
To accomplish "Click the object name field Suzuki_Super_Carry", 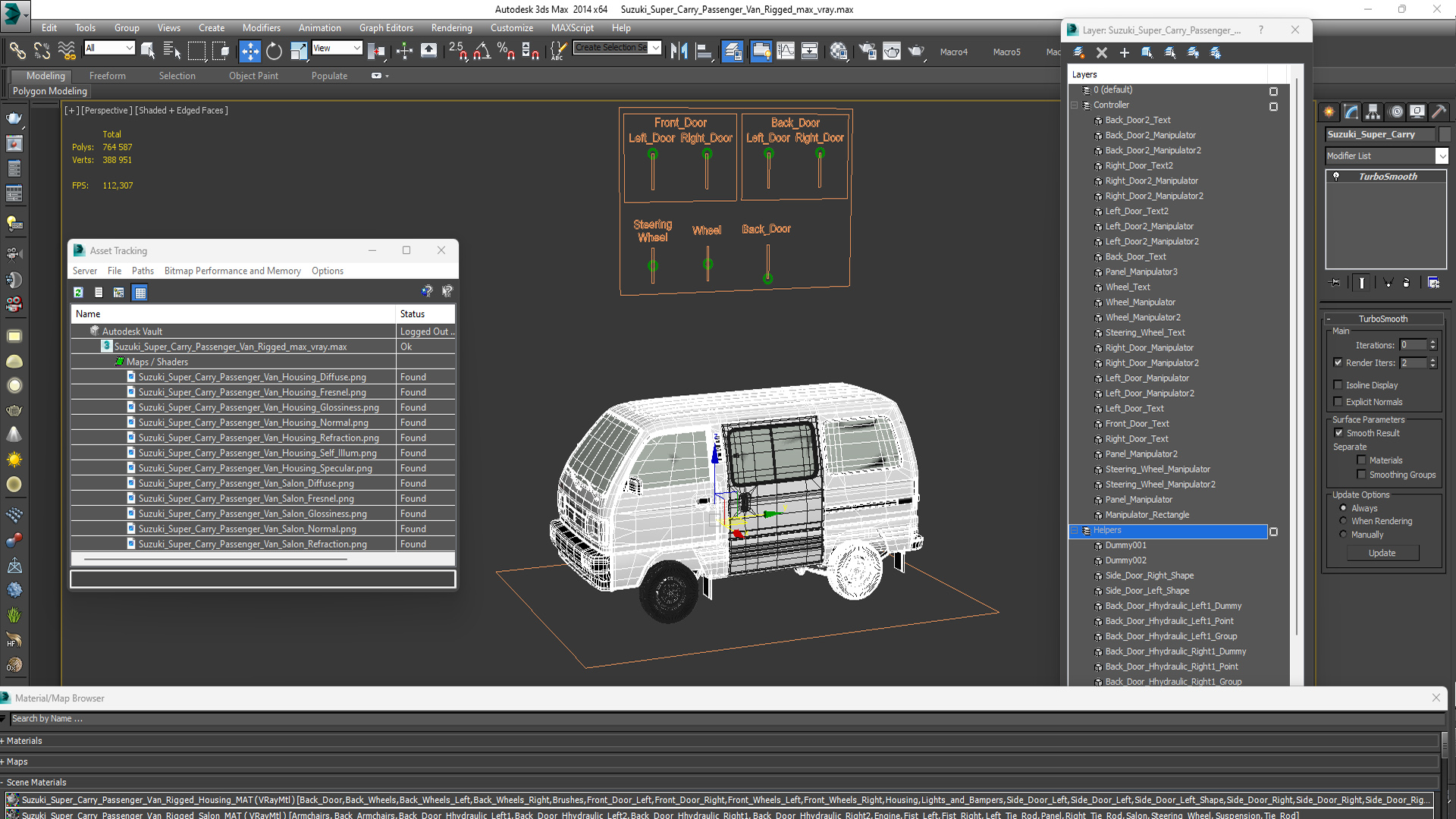I will coord(1379,134).
